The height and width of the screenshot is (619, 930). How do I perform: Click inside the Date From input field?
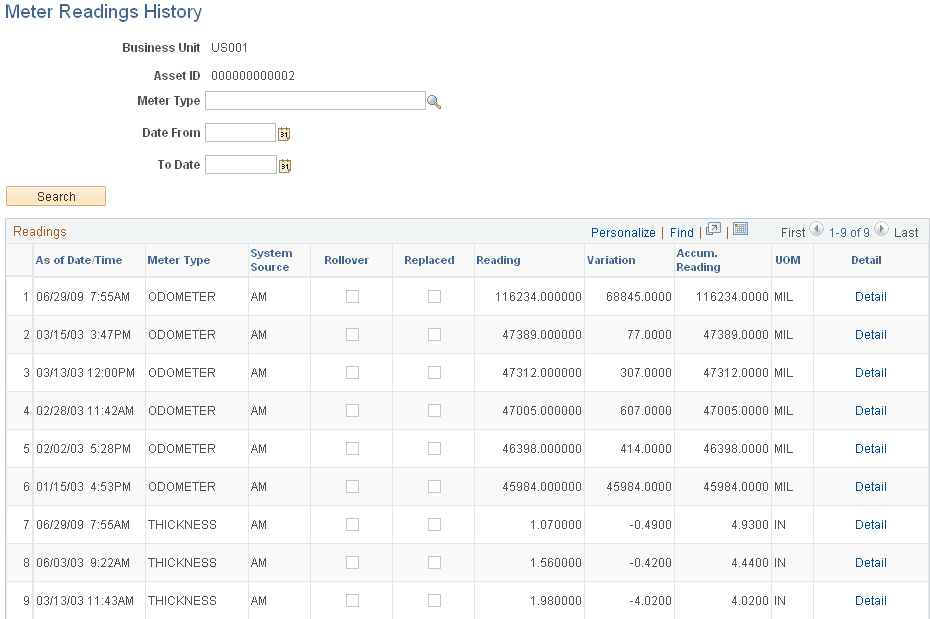(x=240, y=132)
